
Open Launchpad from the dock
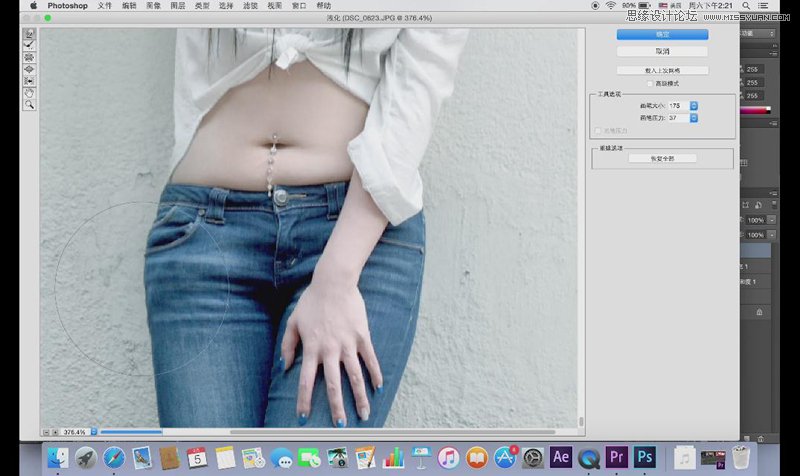click(86, 458)
